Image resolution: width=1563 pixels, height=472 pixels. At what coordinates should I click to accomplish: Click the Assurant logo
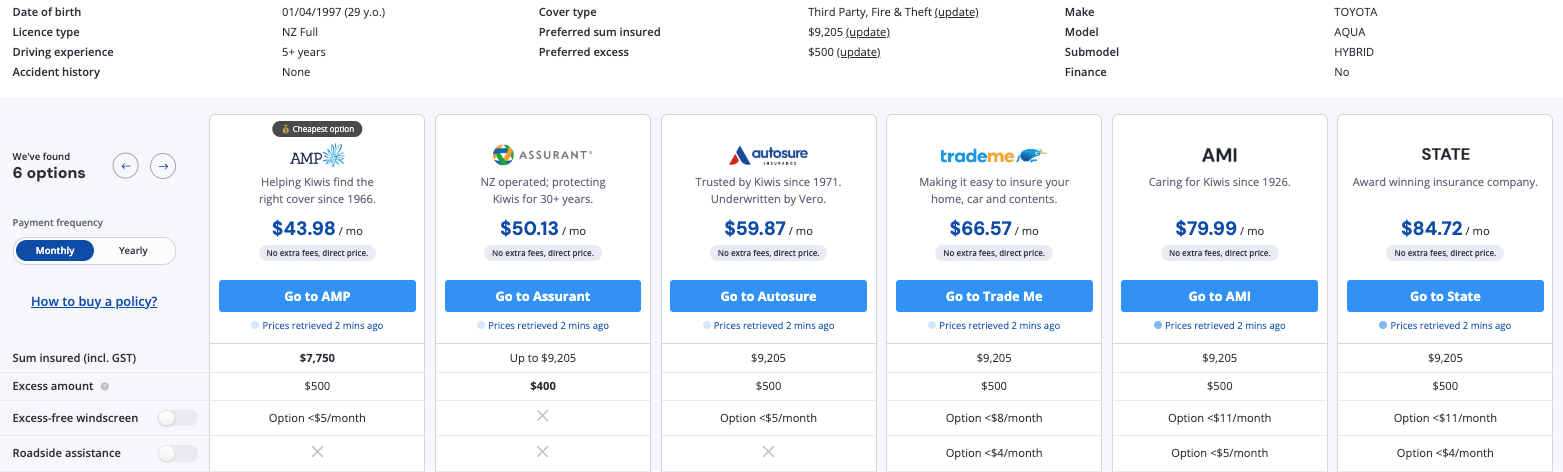[x=542, y=155]
